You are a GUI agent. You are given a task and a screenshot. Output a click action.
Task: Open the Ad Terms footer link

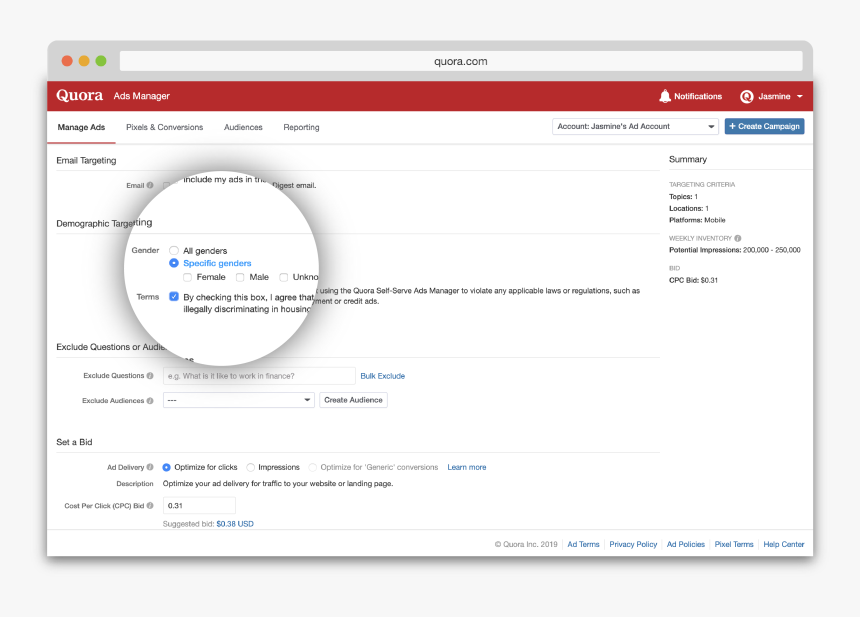click(584, 545)
